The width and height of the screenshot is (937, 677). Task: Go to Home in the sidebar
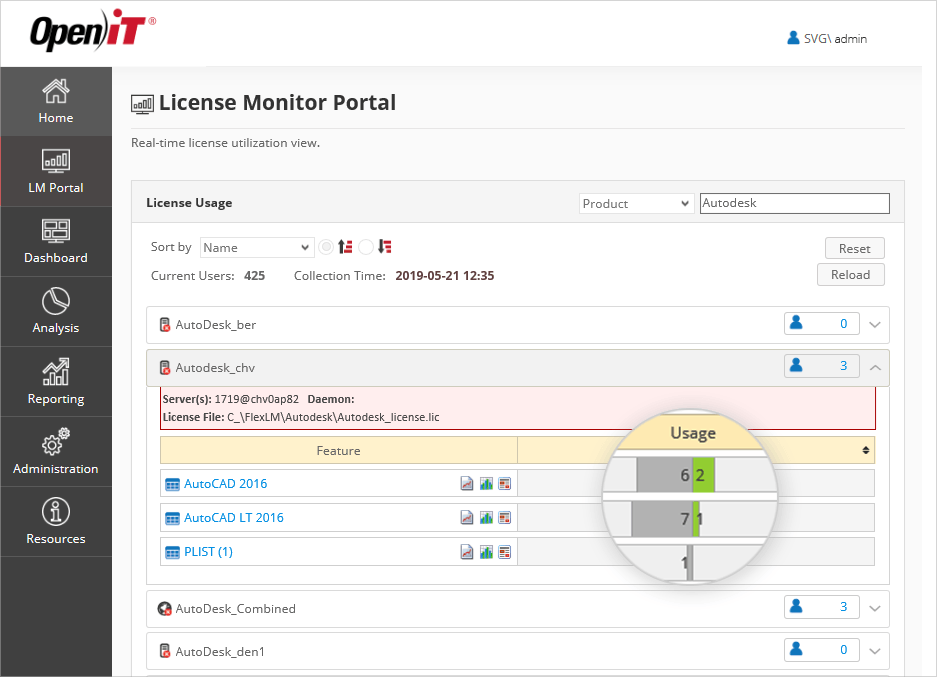[56, 102]
